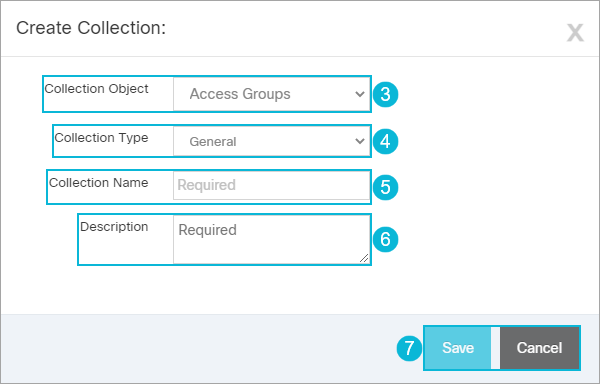Click the Collection Name input field

271,185
